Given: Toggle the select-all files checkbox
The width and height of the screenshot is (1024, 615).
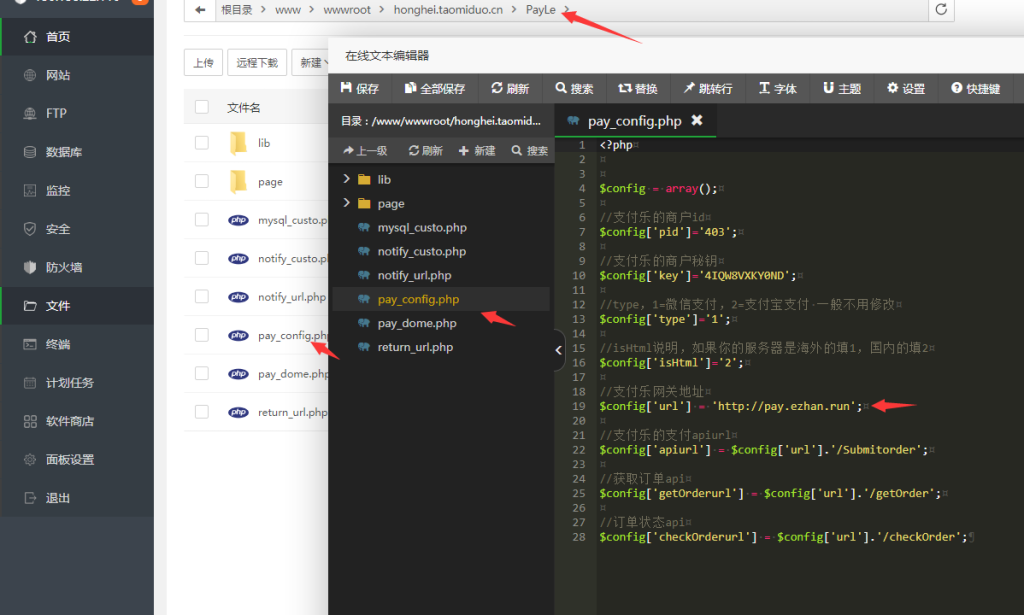Looking at the screenshot, I should pyautogui.click(x=202, y=107).
